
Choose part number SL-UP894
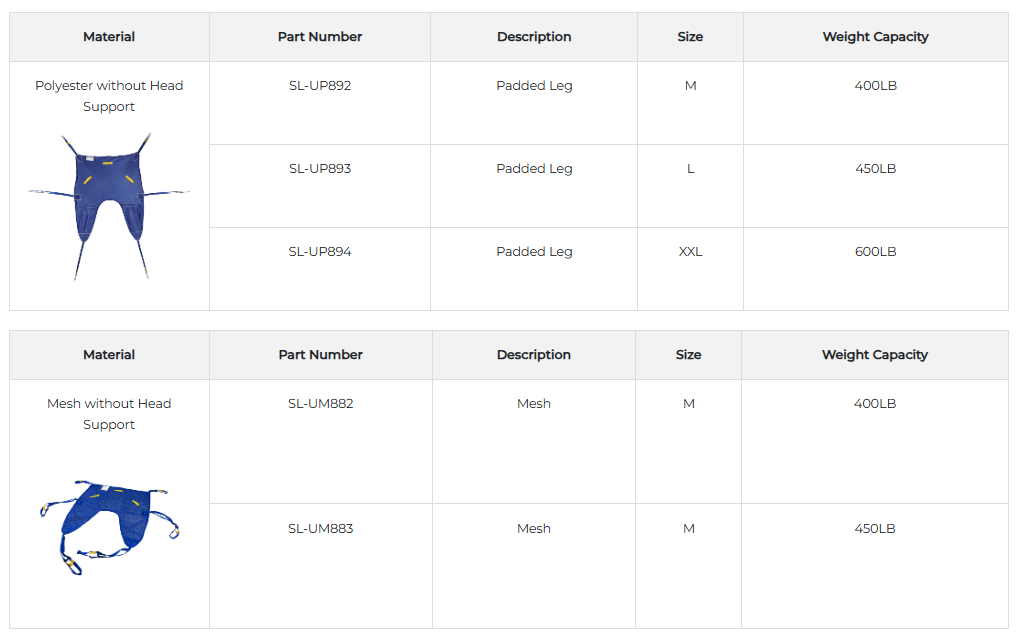click(320, 252)
